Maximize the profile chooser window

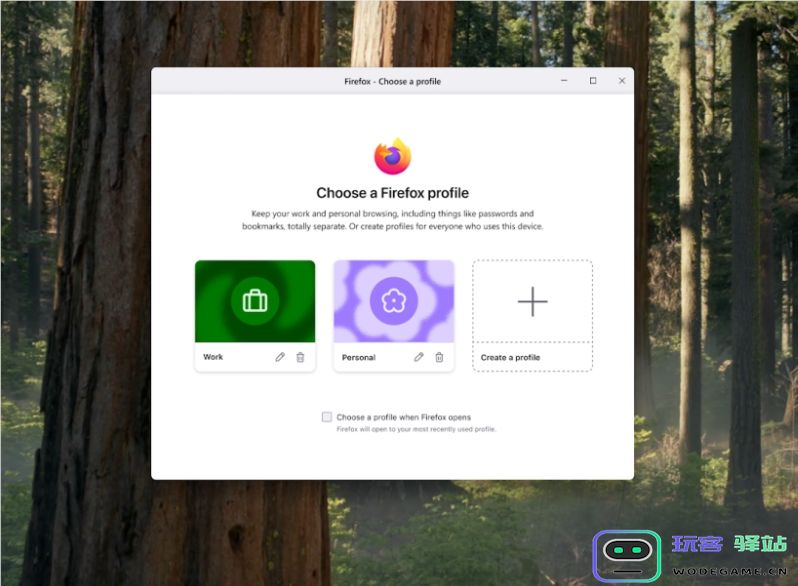593,81
